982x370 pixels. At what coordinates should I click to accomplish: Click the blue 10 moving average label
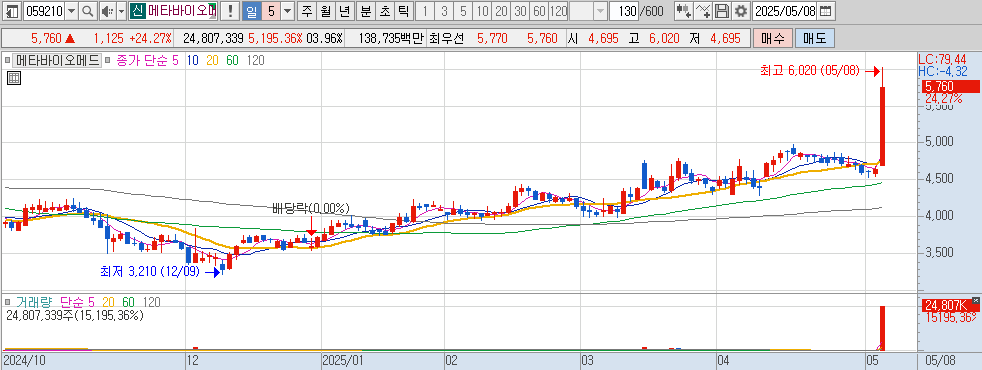coord(193,61)
